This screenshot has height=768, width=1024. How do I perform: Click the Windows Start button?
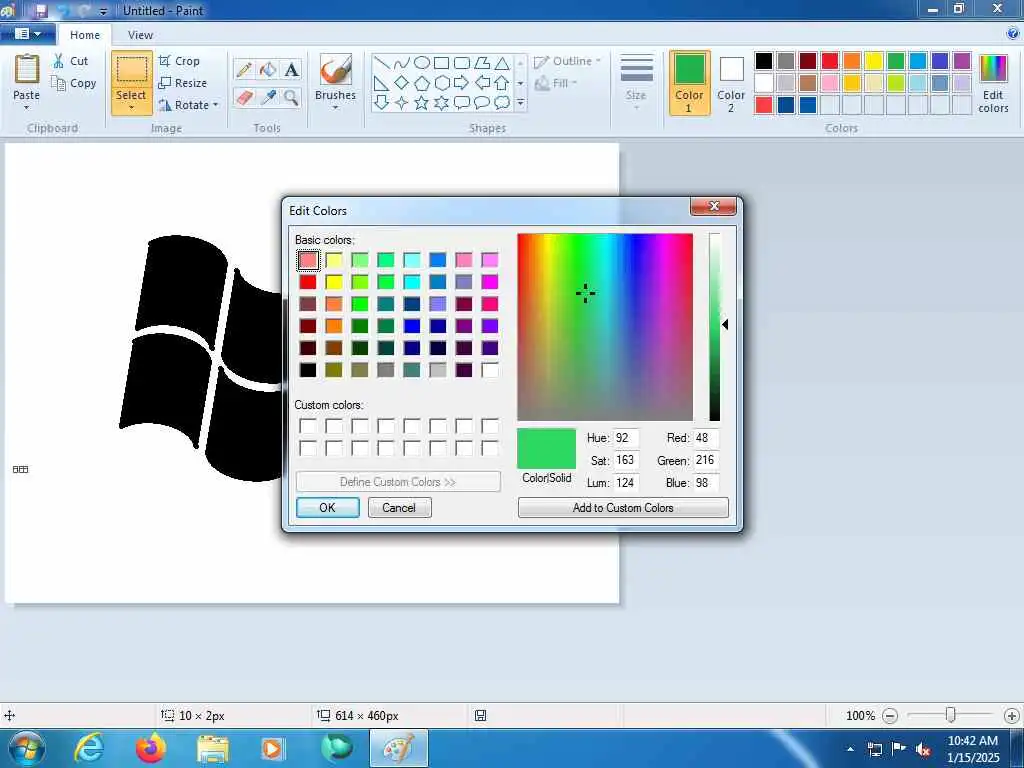pos(26,748)
